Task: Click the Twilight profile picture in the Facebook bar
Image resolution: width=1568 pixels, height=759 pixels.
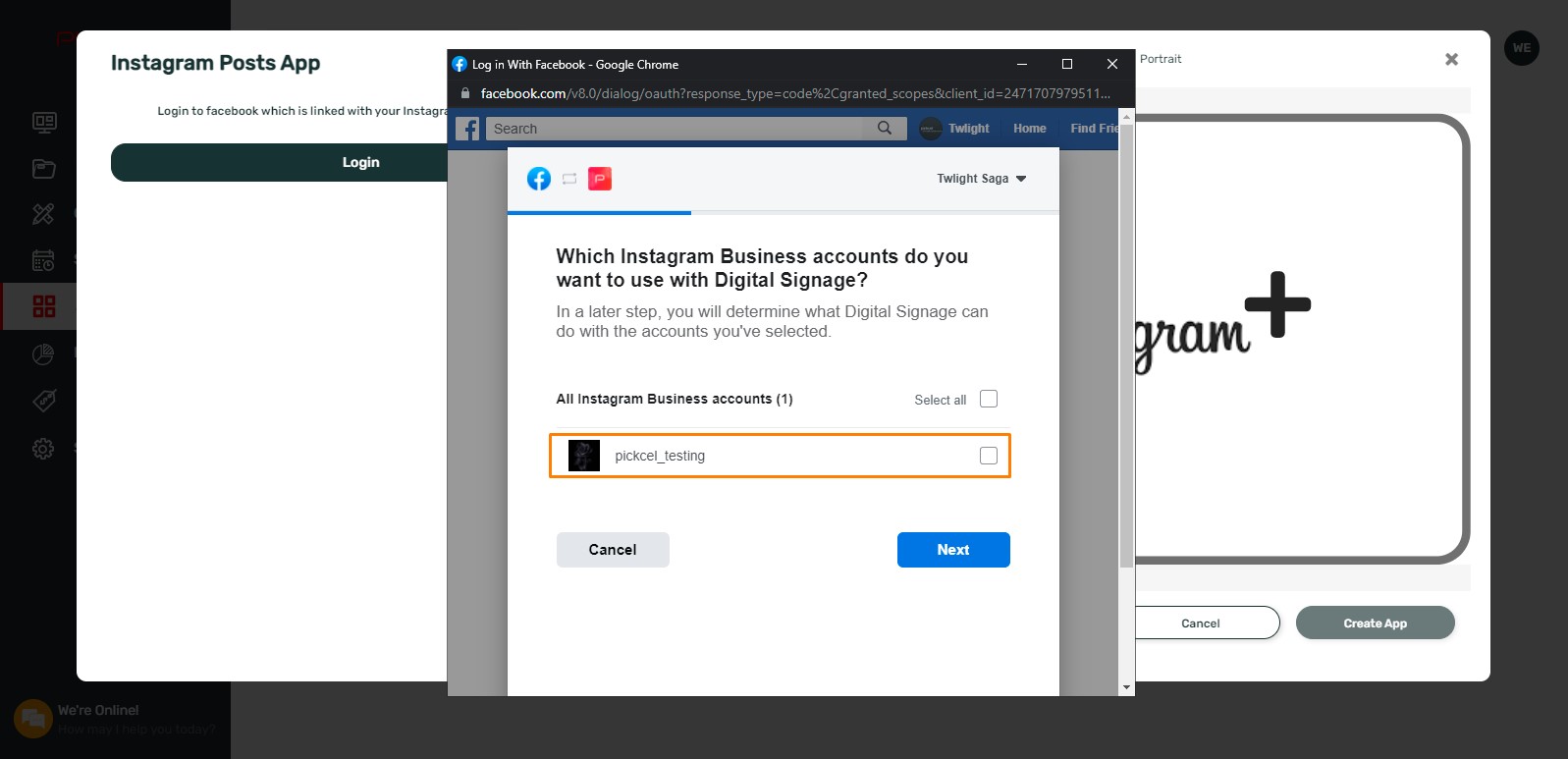Action: [931, 129]
